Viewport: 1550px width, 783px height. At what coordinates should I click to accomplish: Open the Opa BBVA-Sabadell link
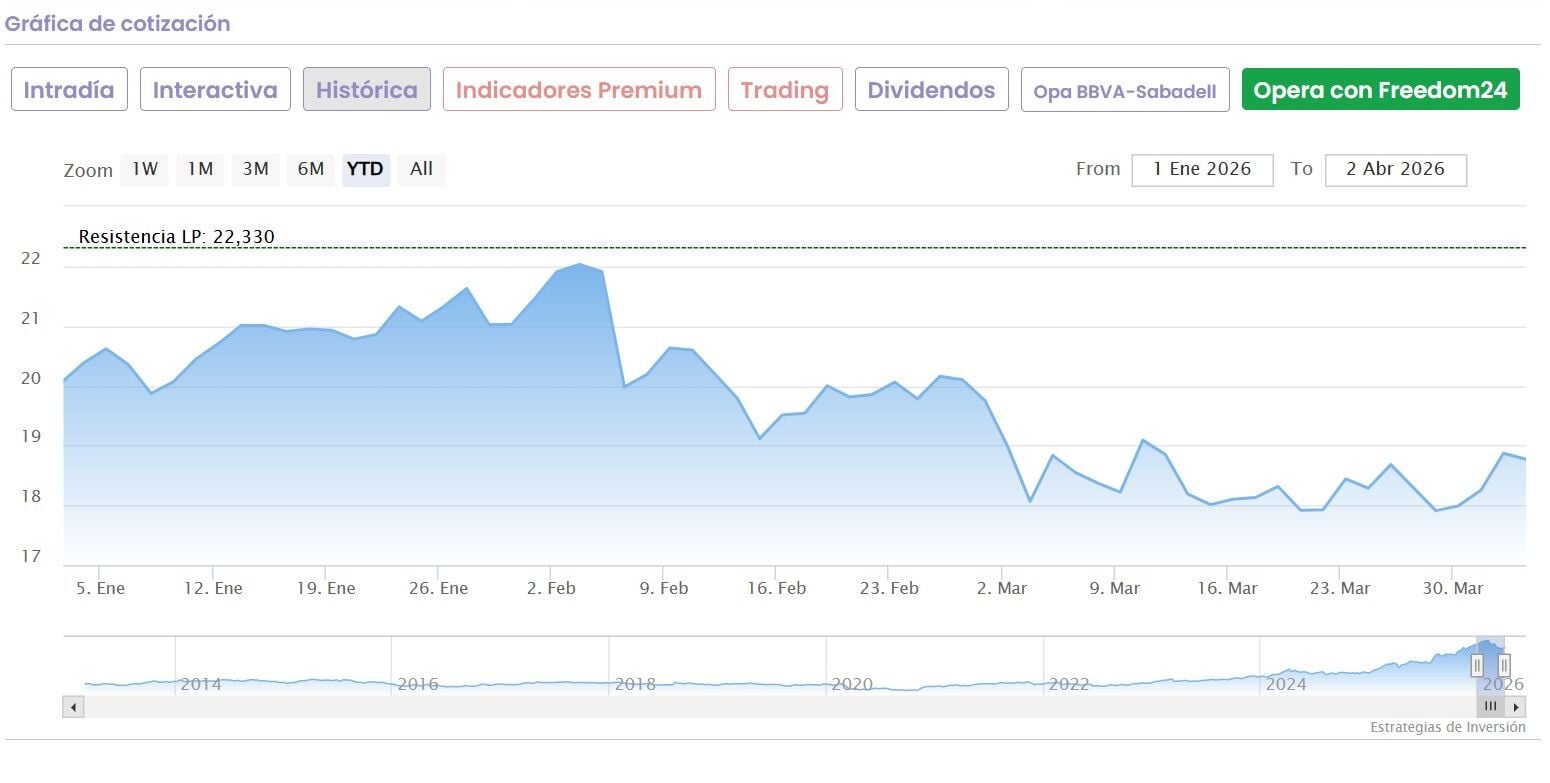click(1125, 91)
